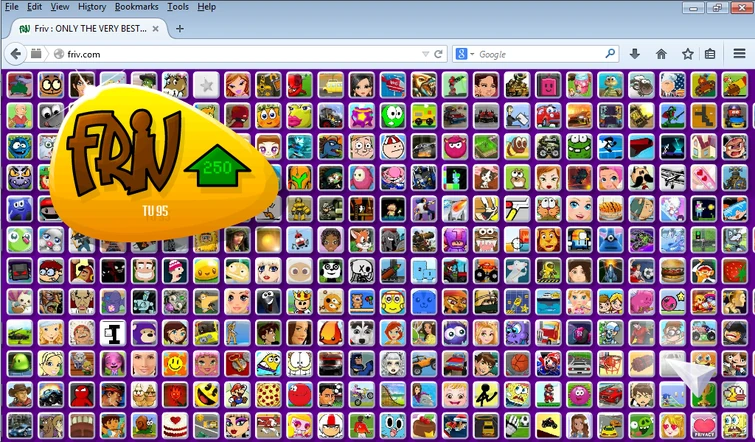Open the Snail Bob game icon

coord(144,426)
